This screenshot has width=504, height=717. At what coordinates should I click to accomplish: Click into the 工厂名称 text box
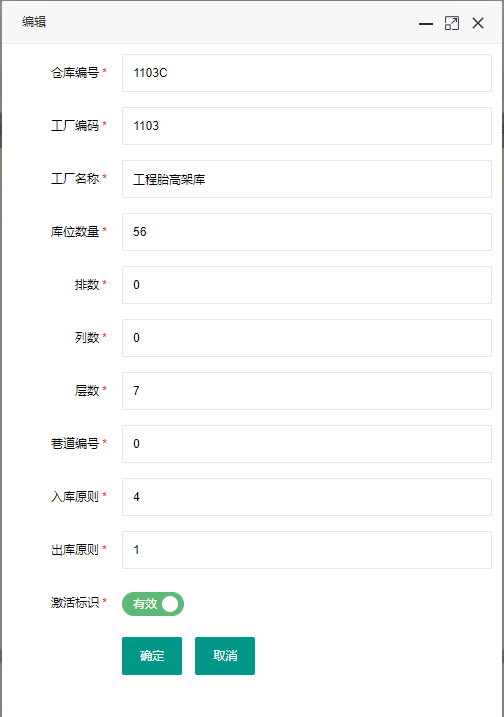307,179
